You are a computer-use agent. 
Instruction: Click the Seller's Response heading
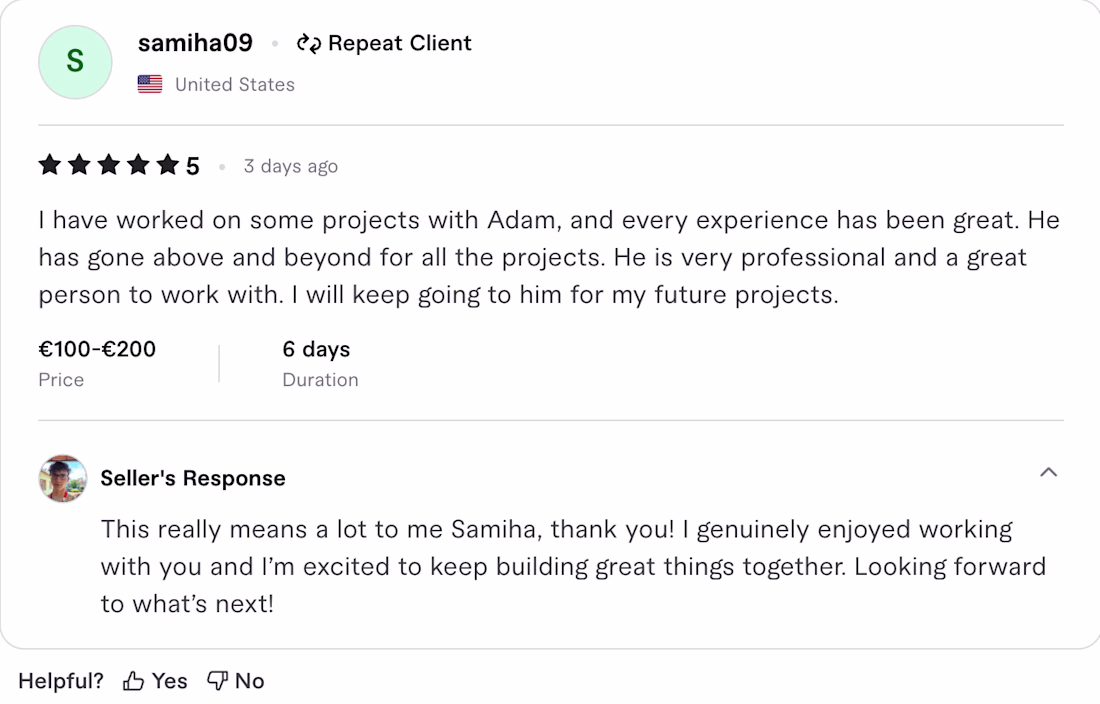pos(193,478)
